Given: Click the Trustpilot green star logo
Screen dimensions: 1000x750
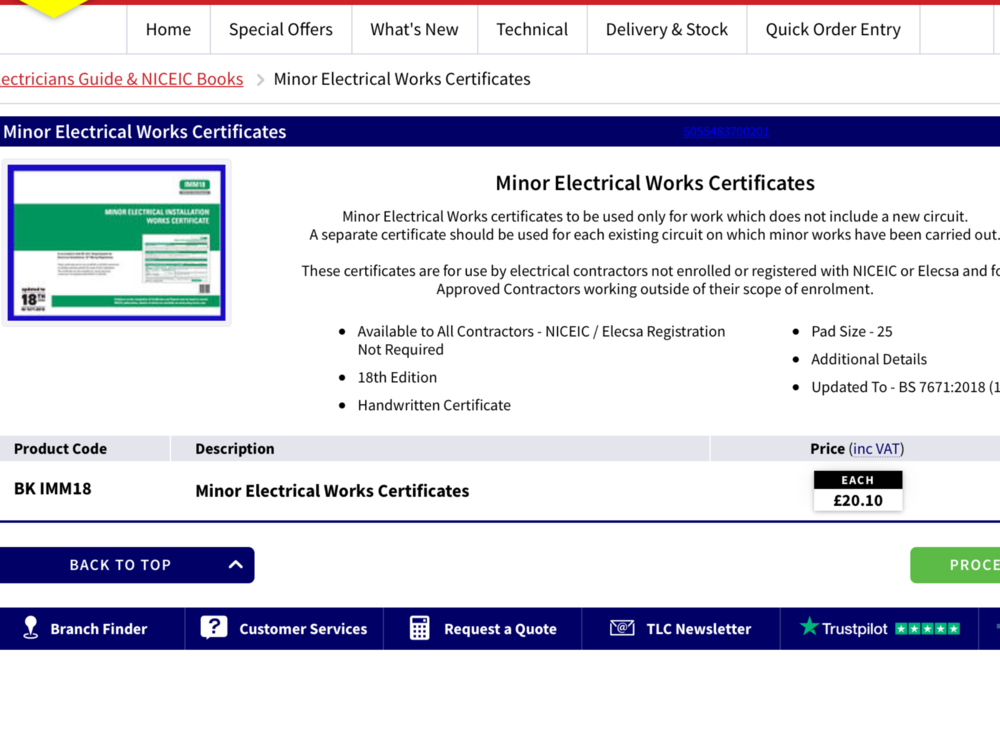Looking at the screenshot, I should 809,626.
